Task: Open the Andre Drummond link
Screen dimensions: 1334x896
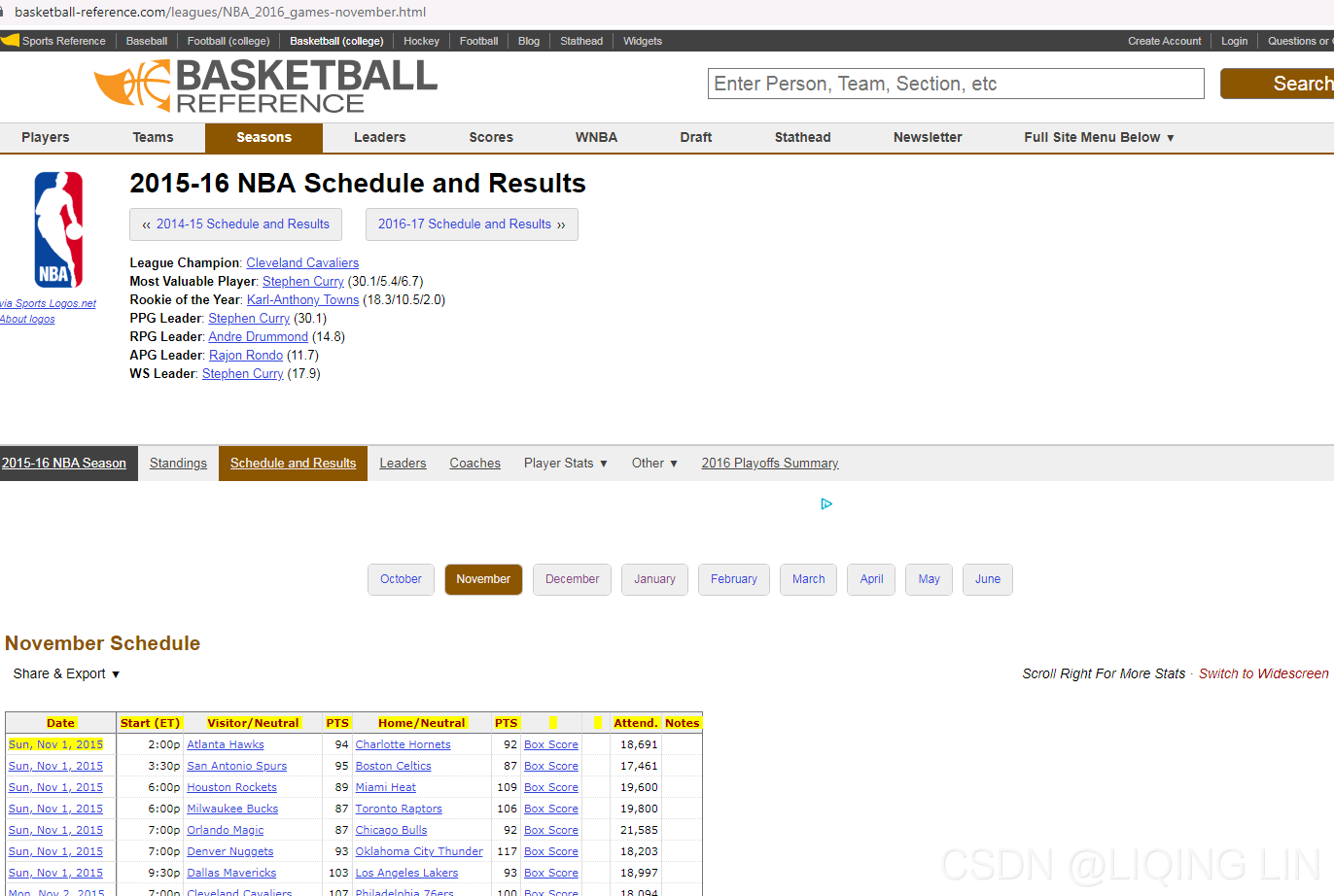Action: [258, 337]
